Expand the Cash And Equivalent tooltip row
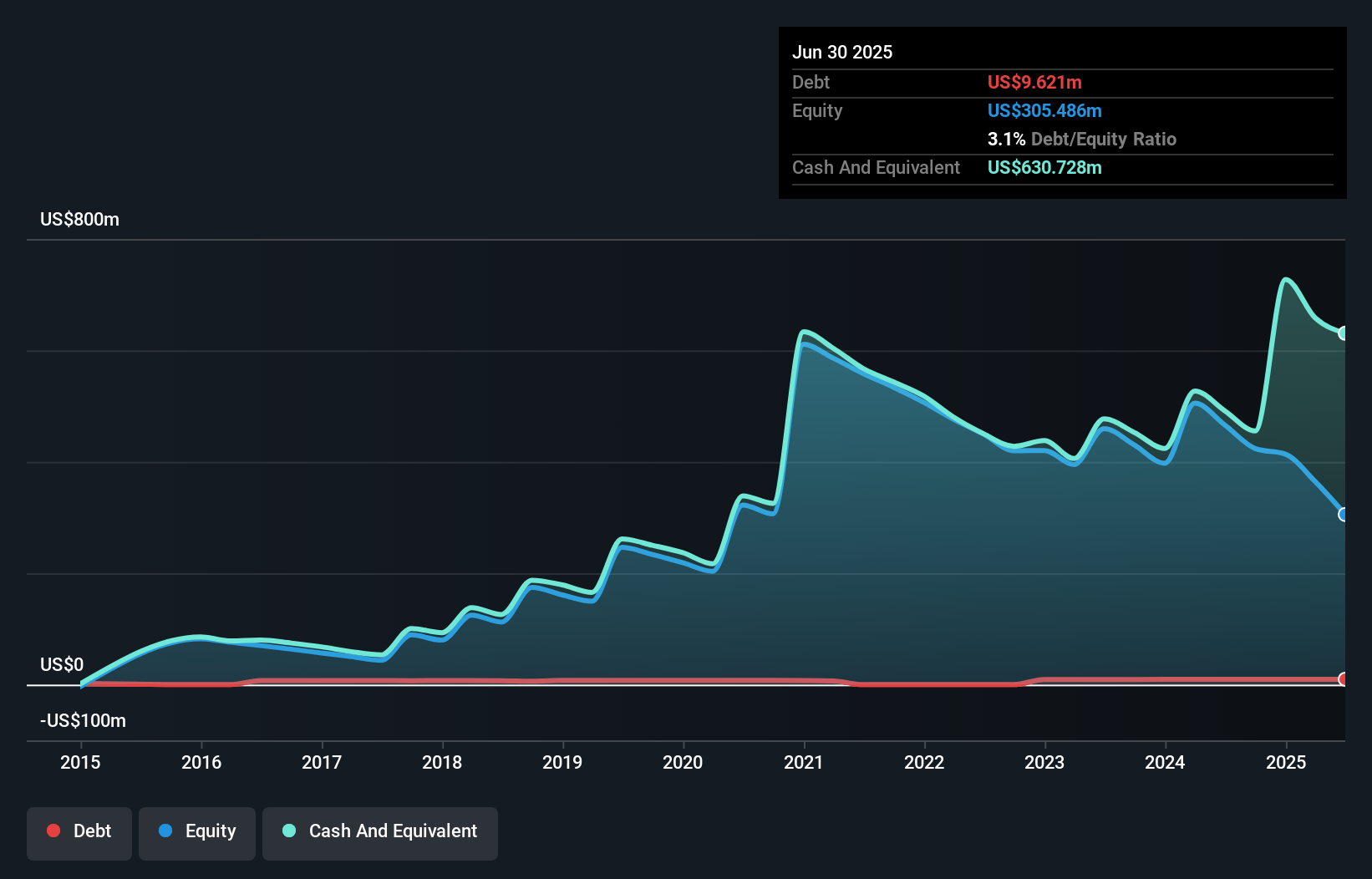Screen dimensions: 1372x879 tap(1044, 167)
